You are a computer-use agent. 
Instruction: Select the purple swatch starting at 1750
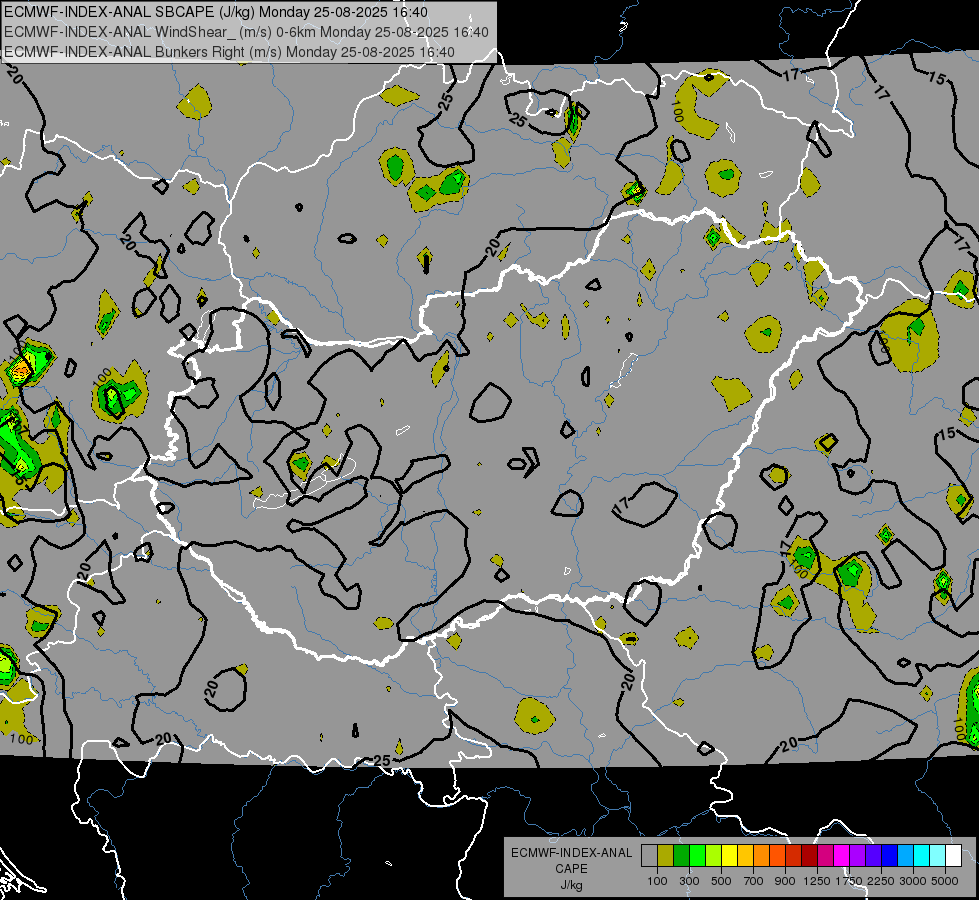pyautogui.click(x=858, y=856)
